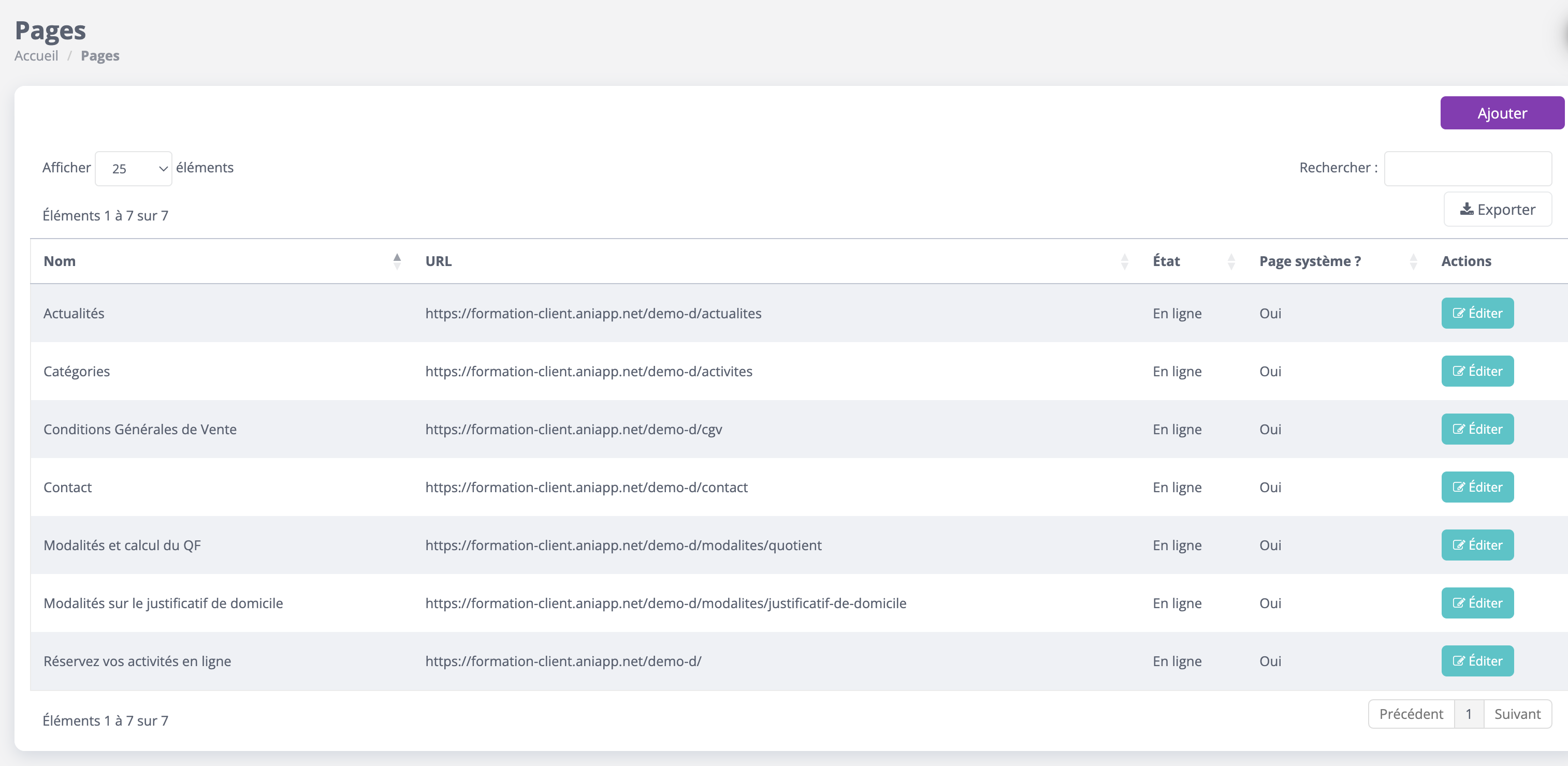
Task: Edit the Catégories page row
Action: 1477,371
